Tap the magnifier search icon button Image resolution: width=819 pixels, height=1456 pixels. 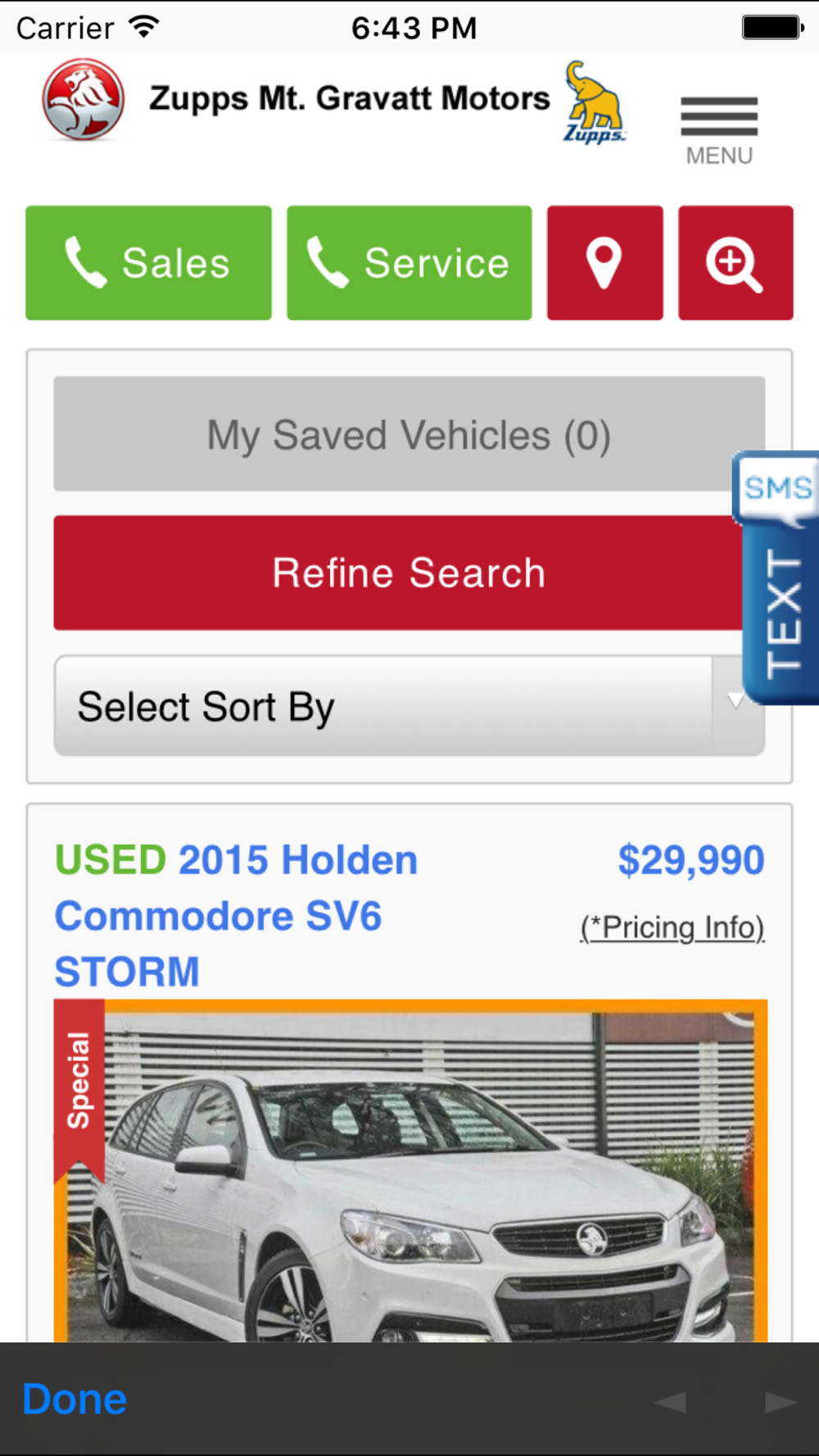735,263
